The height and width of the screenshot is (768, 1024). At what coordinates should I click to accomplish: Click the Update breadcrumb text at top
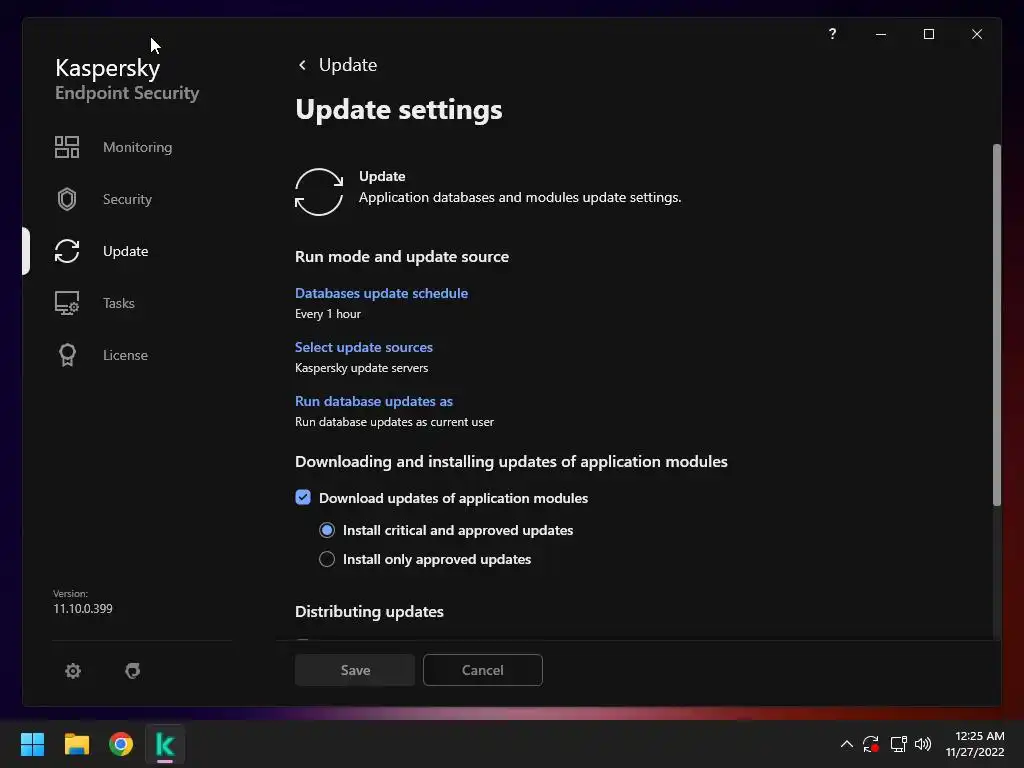[x=348, y=65]
